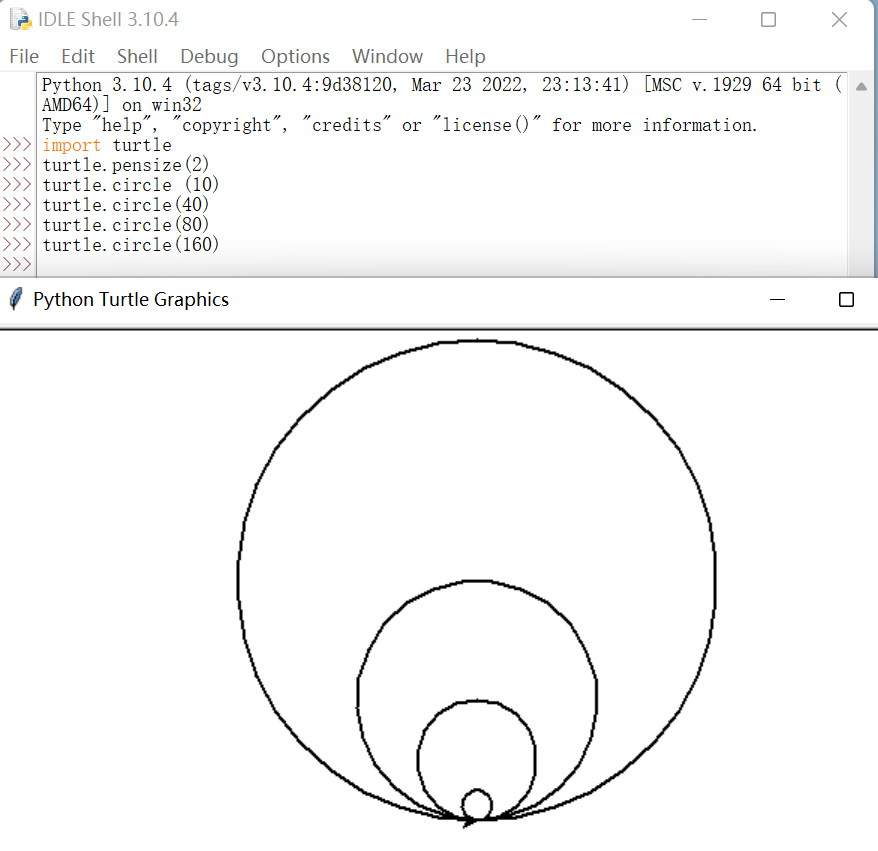Open the File menu
This screenshot has height=851, width=878.
[23, 56]
